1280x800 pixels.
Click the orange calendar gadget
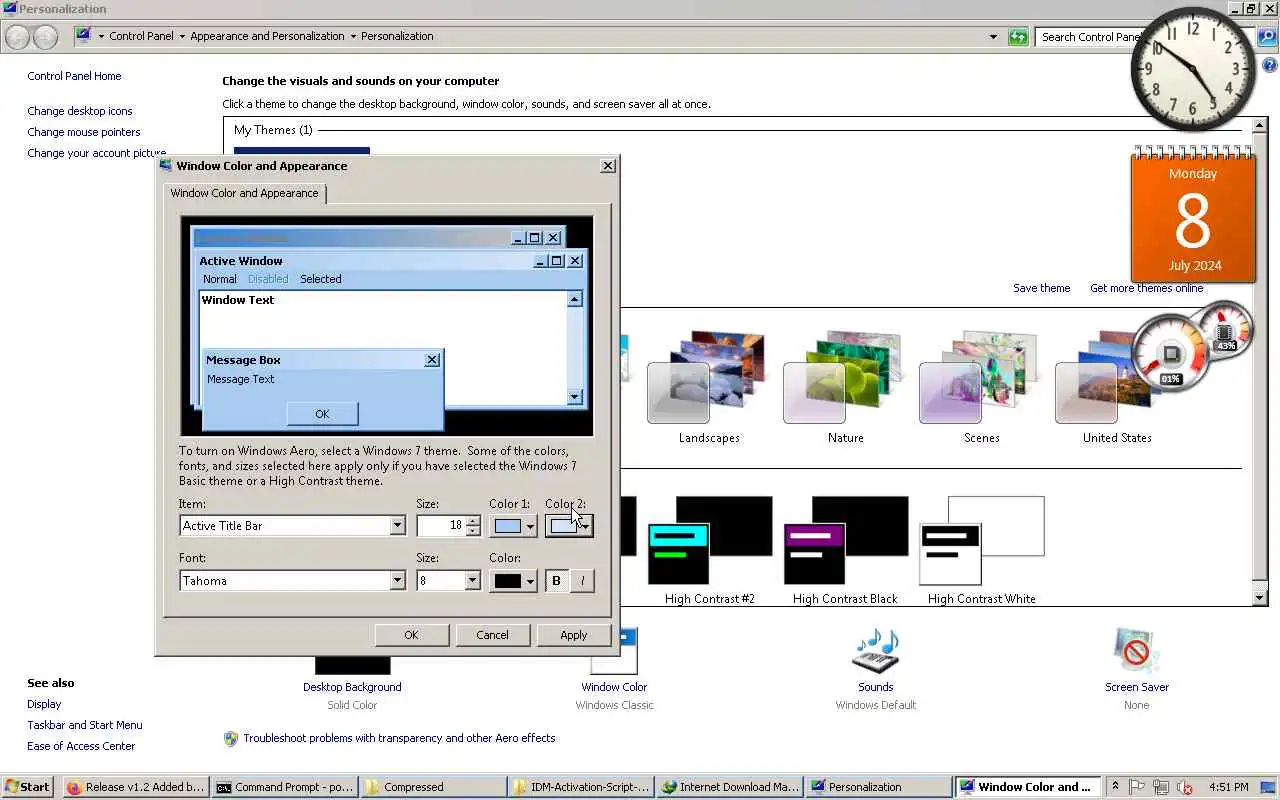(1193, 215)
